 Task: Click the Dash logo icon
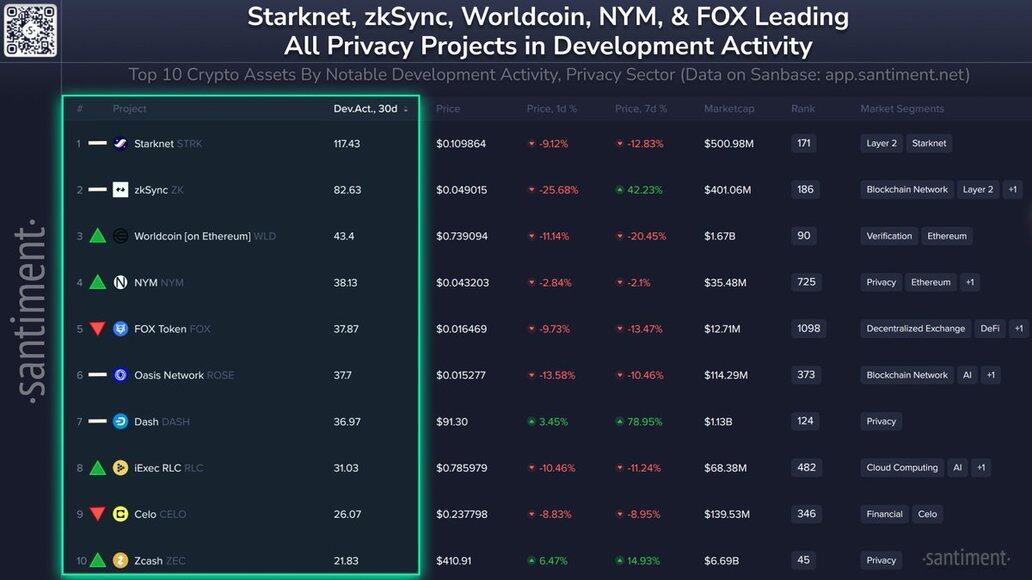[120, 421]
